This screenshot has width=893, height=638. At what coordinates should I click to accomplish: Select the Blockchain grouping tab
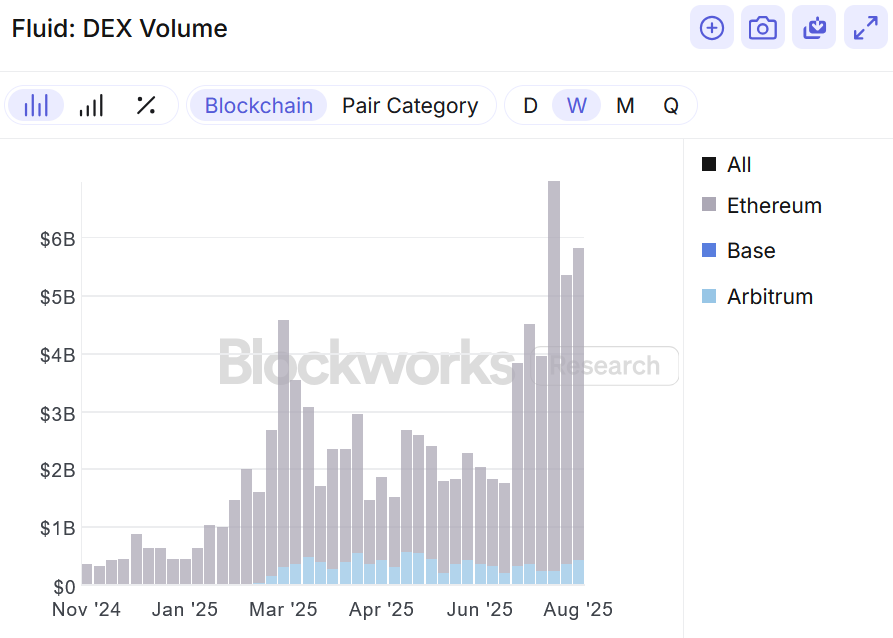258,105
